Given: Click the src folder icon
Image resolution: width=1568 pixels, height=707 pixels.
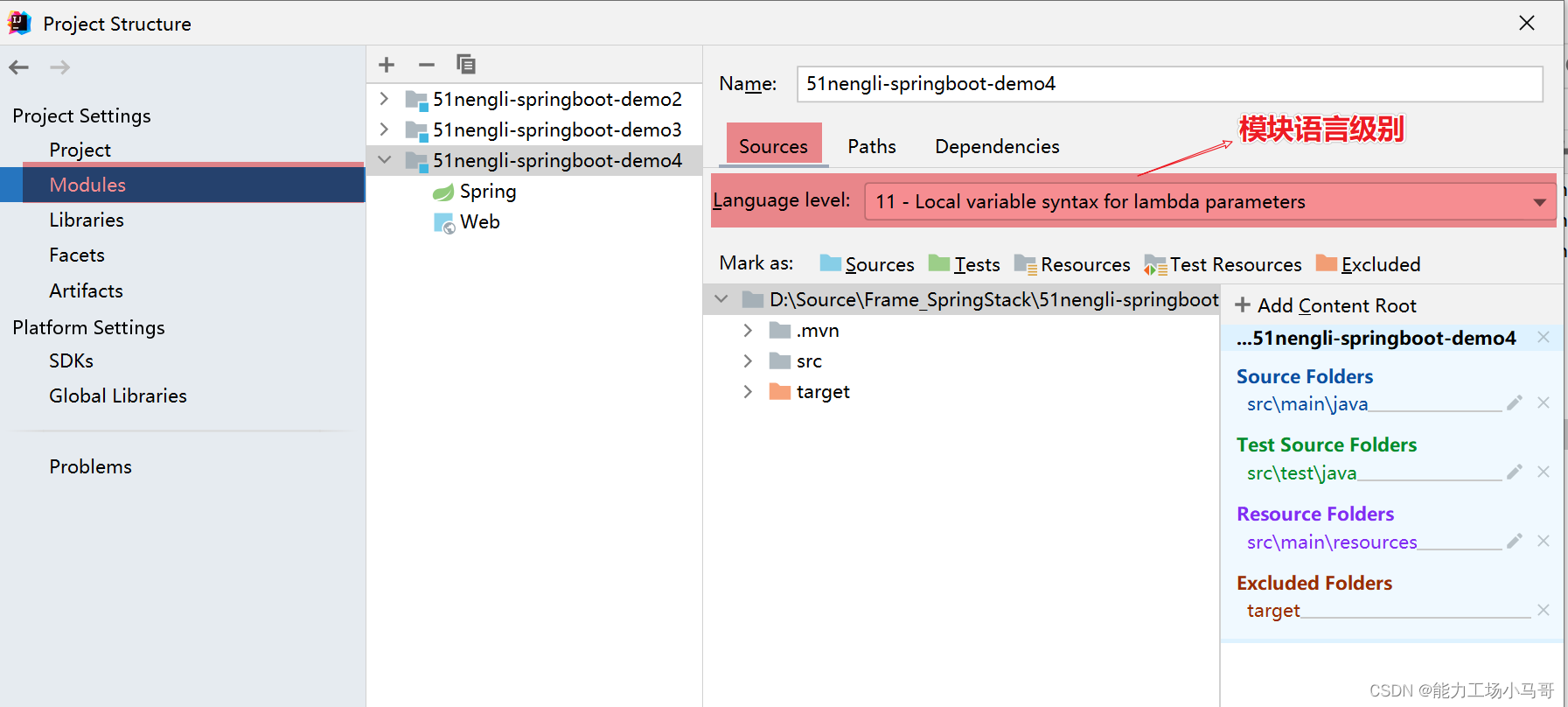Looking at the screenshot, I should click(779, 360).
